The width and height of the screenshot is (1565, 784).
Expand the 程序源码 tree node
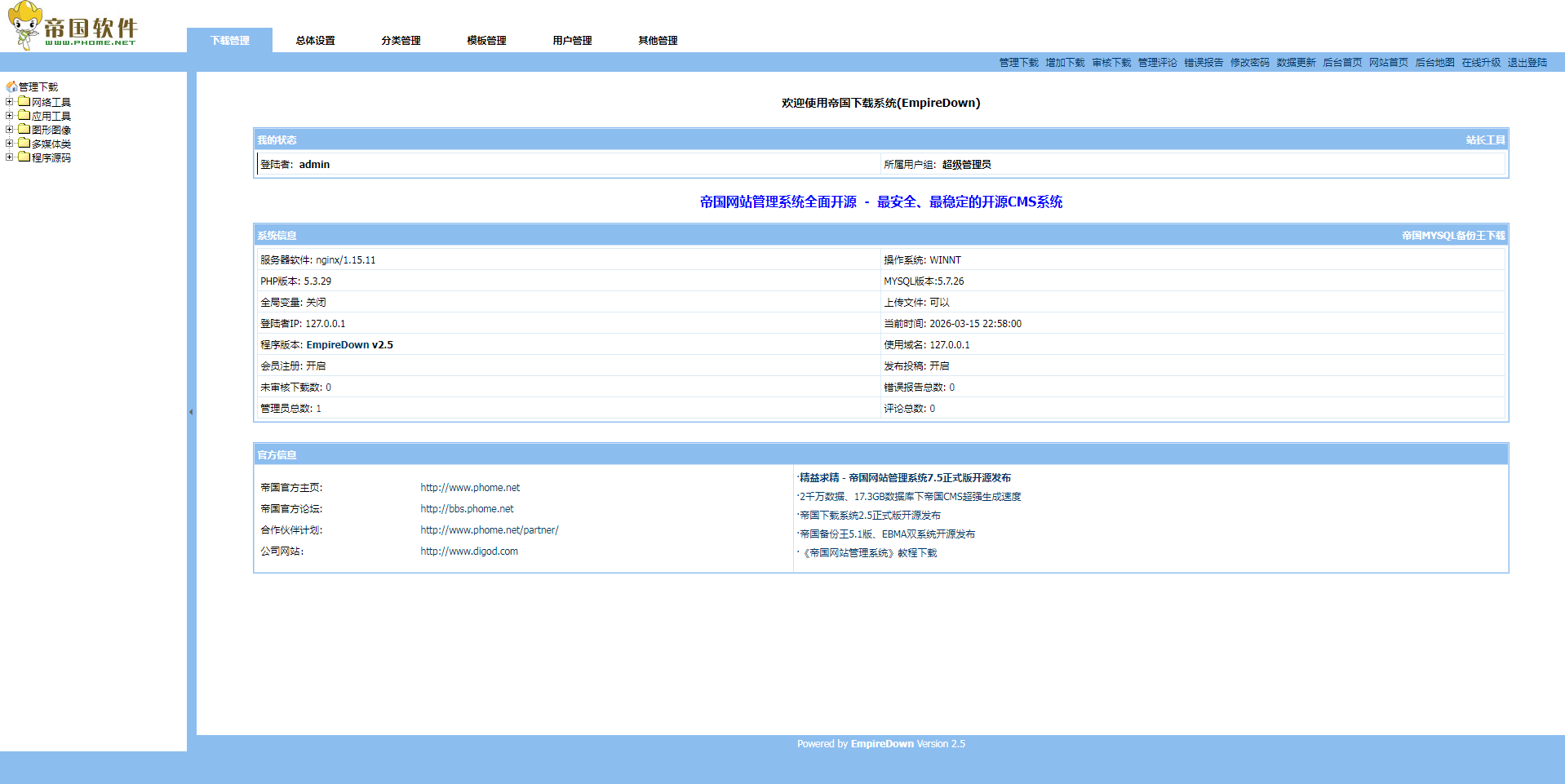point(10,157)
